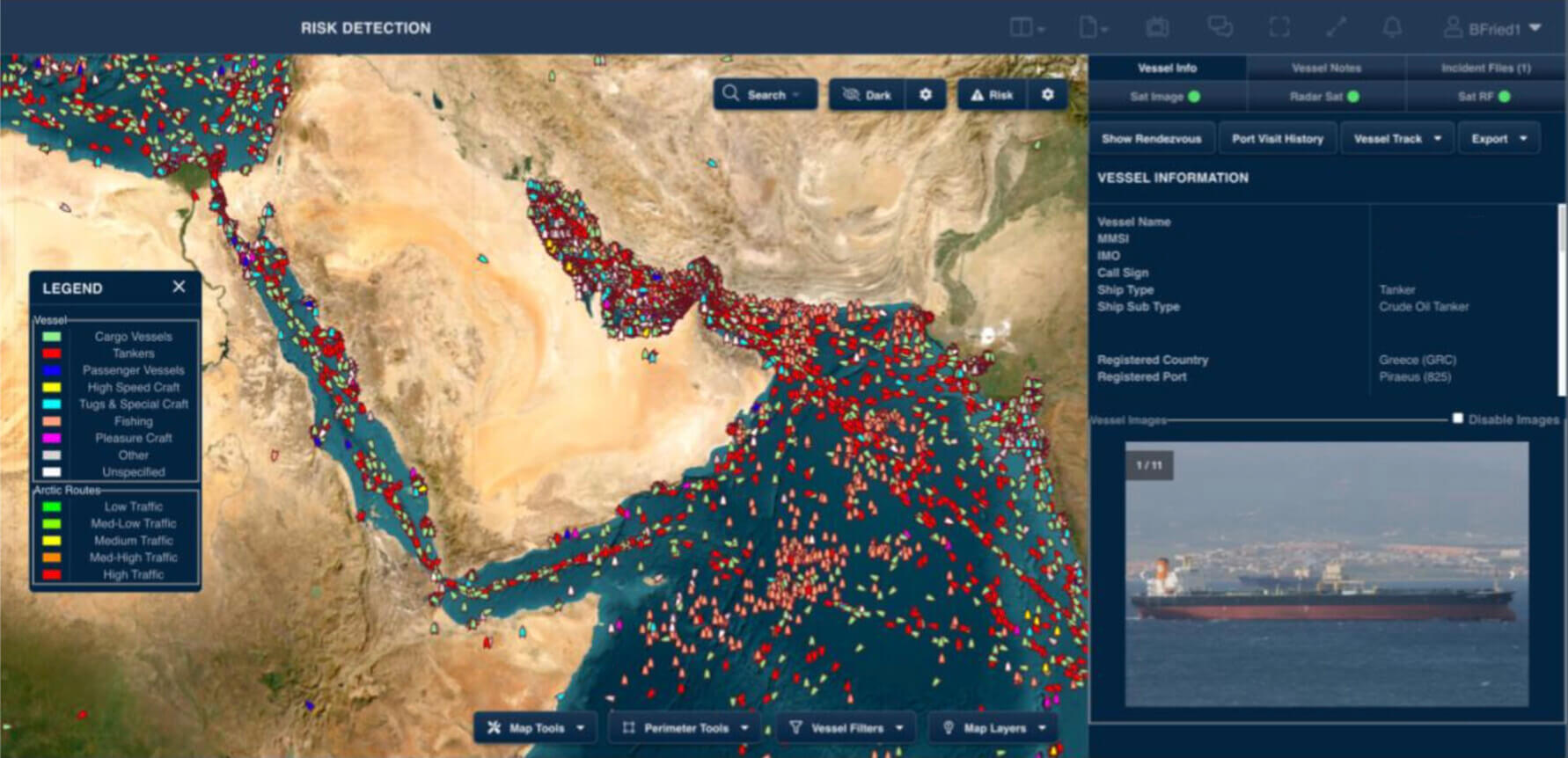Image resolution: width=1568 pixels, height=758 pixels.
Task: Click the live TV camera icon
Action: tap(1157, 28)
